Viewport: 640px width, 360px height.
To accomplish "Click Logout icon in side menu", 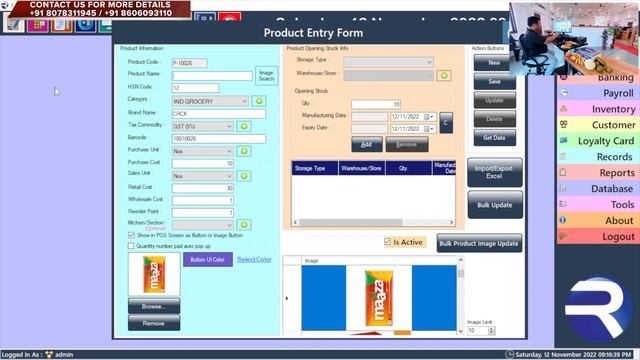I will (x=563, y=236).
